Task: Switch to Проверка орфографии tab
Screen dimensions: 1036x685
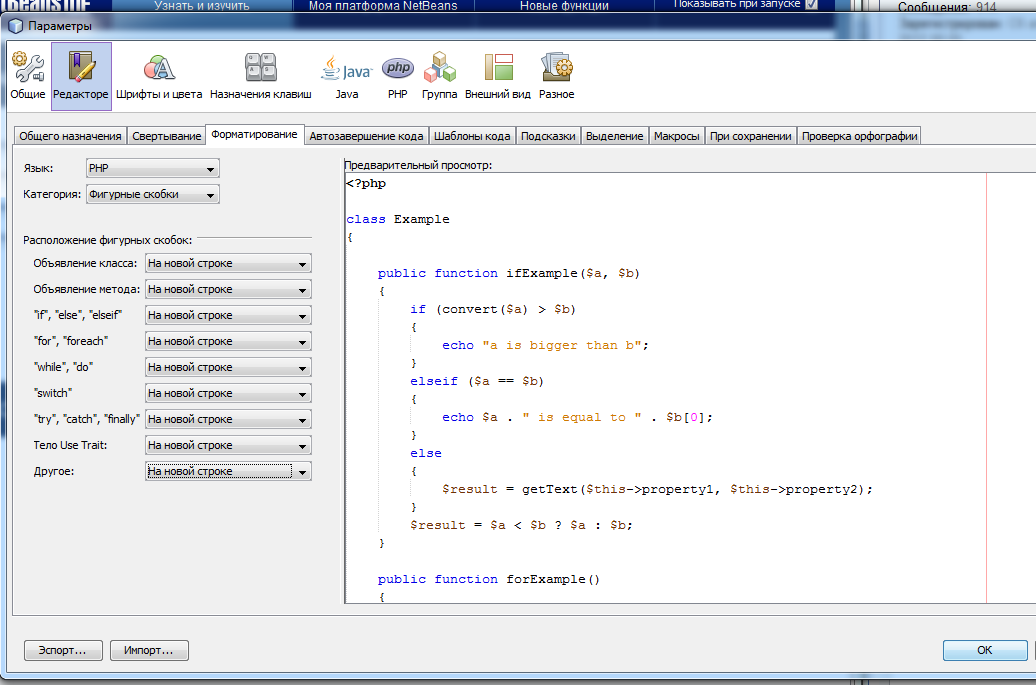Action: (x=859, y=135)
